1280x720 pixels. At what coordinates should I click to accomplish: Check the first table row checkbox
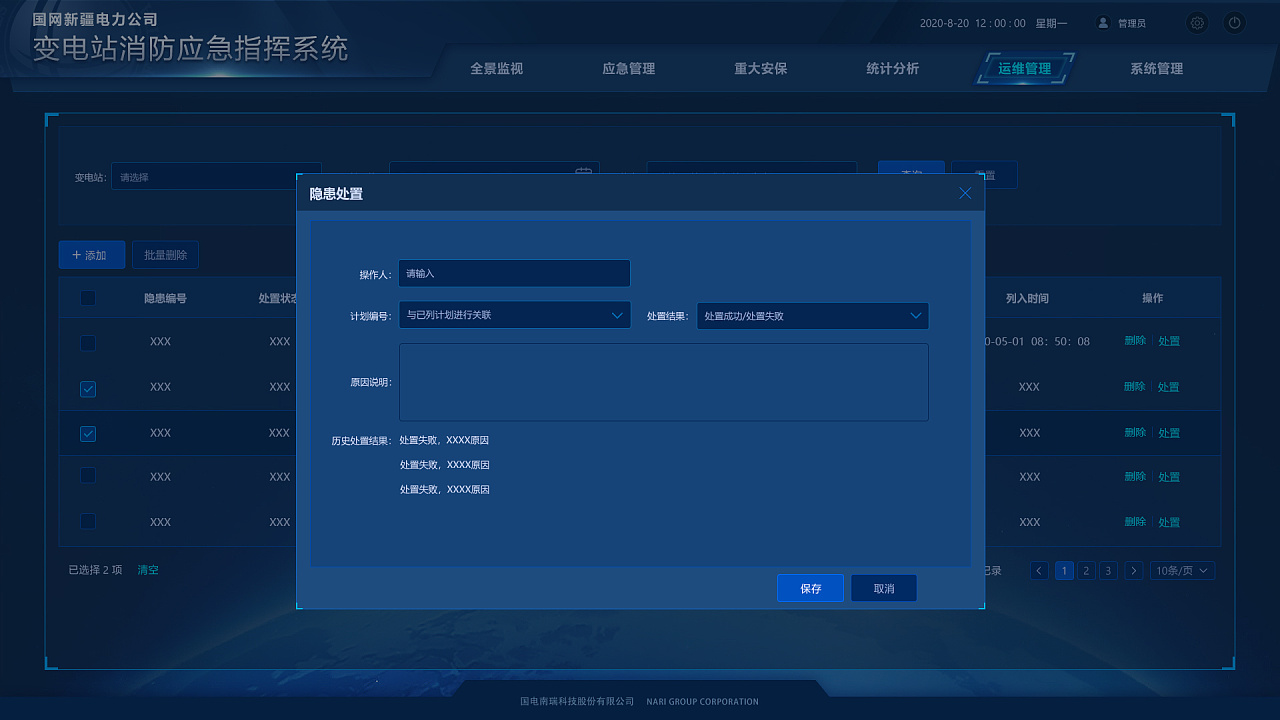click(88, 342)
